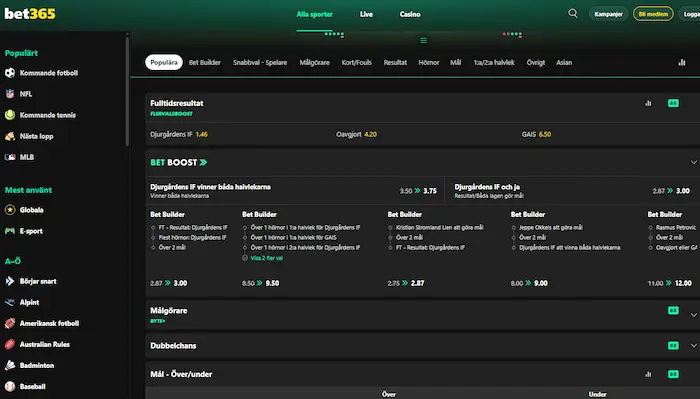The image size is (700, 399).
Task: Open the Globala star icon
Action: pos(10,210)
